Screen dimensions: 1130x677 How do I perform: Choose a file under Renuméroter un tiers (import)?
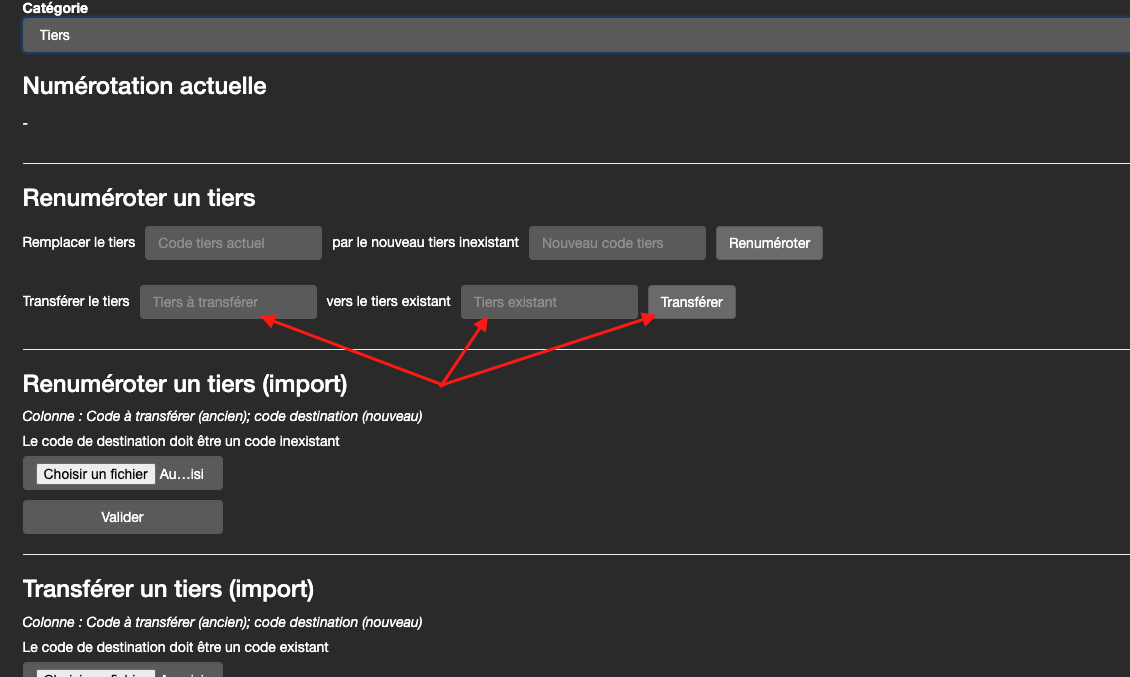pyautogui.click(x=97, y=474)
